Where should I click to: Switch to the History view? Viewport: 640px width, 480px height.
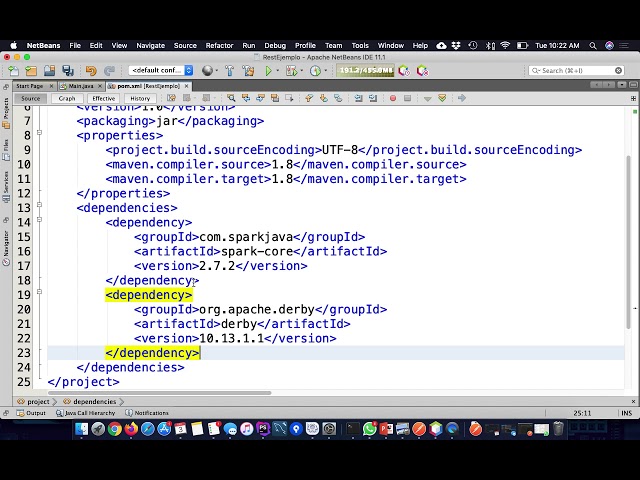point(140,98)
